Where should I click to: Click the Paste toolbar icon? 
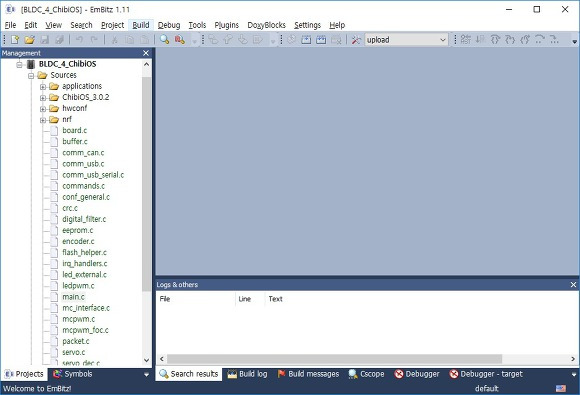point(145,40)
